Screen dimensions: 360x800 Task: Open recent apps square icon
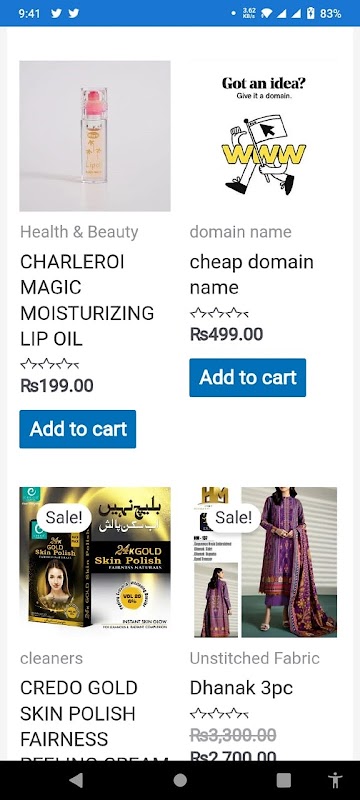pyautogui.click(x=284, y=780)
